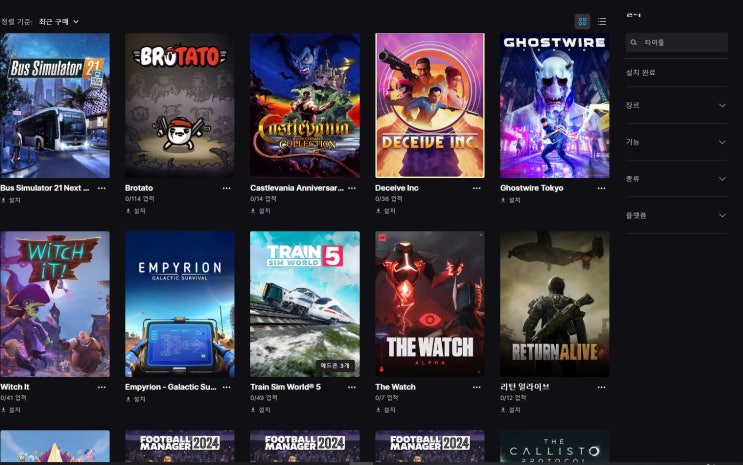Switch to list view layout
This screenshot has width=743, height=465.
point(602,21)
